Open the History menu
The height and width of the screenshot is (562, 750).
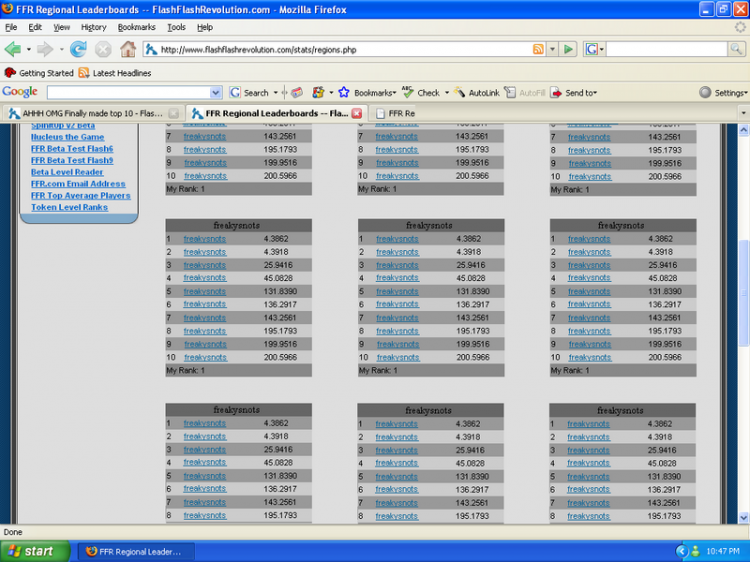93,27
